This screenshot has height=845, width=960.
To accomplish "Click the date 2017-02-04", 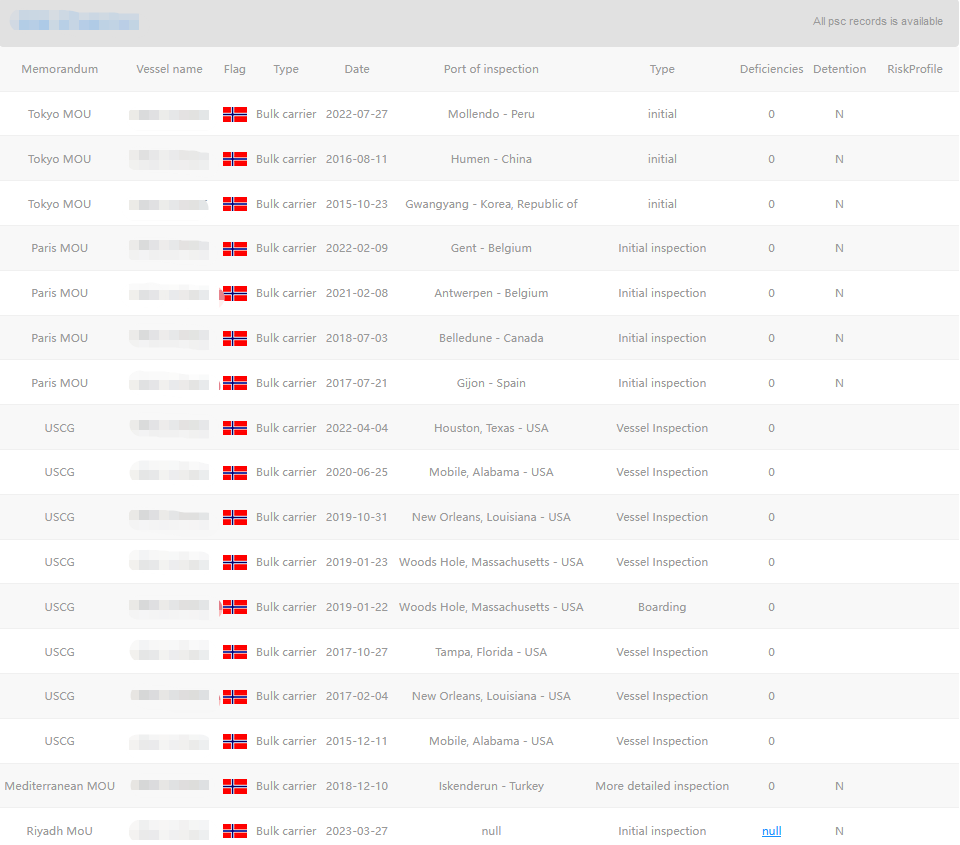I will 357,696.
